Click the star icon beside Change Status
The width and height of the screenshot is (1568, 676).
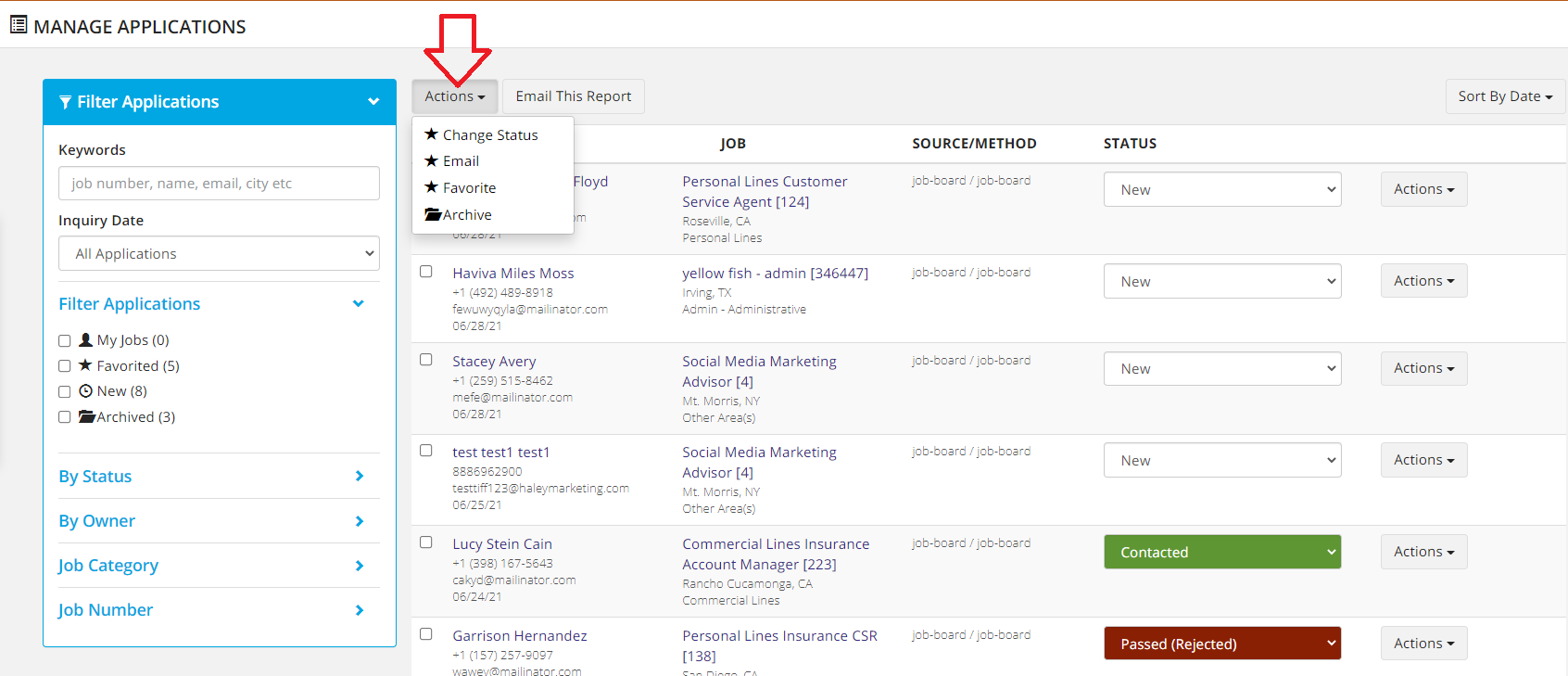[x=431, y=134]
